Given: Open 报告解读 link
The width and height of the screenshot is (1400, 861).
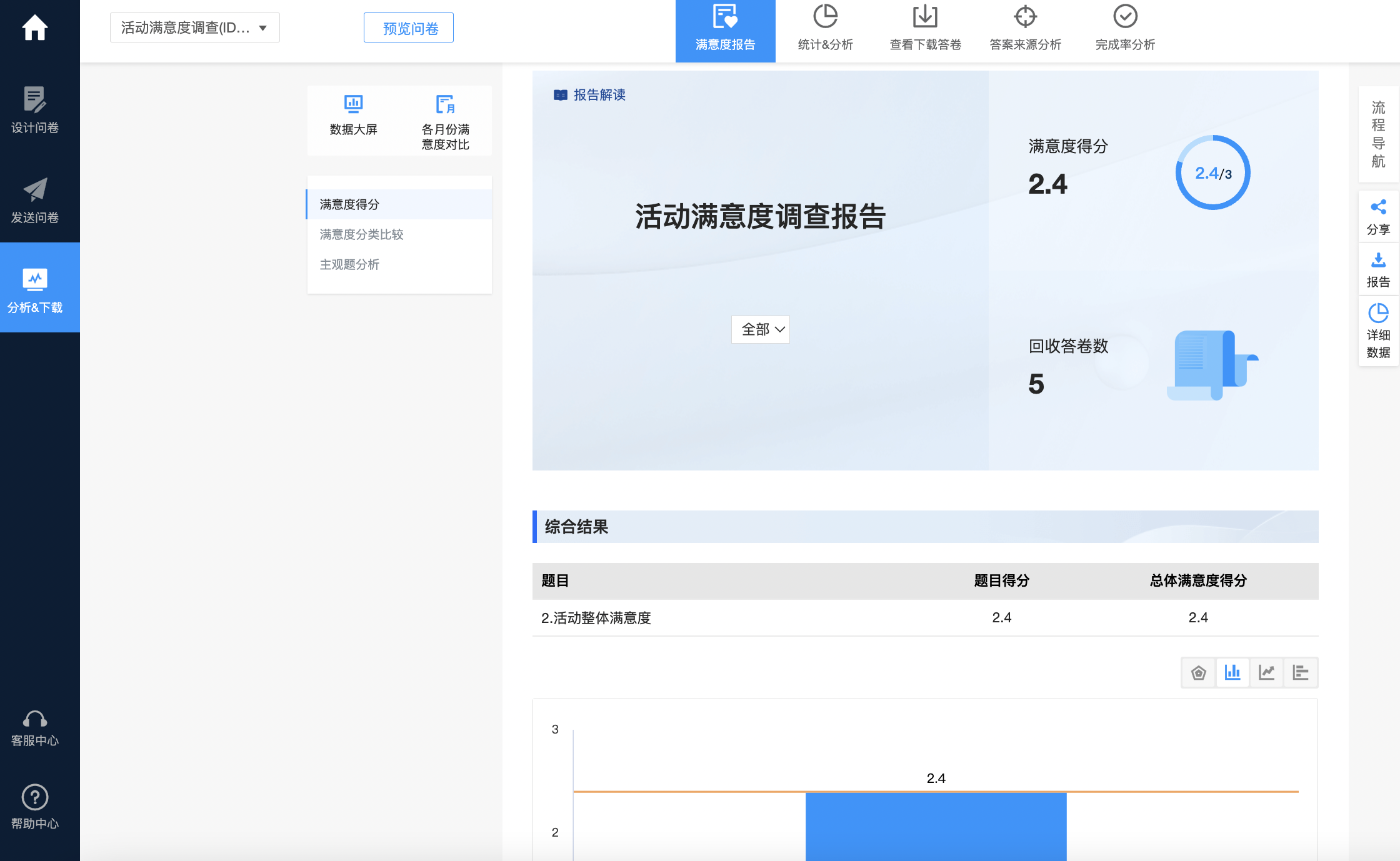Looking at the screenshot, I should tap(590, 94).
